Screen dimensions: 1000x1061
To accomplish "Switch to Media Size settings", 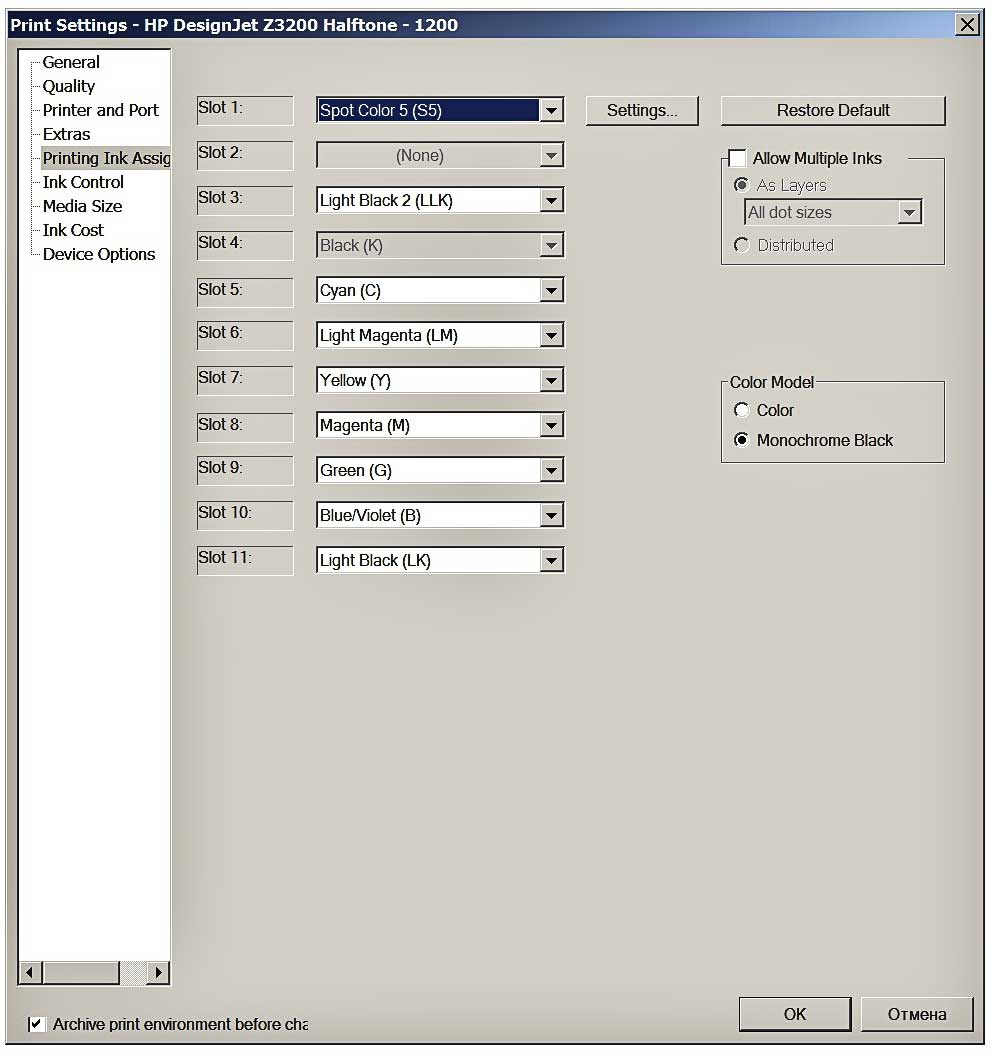I will [83, 206].
